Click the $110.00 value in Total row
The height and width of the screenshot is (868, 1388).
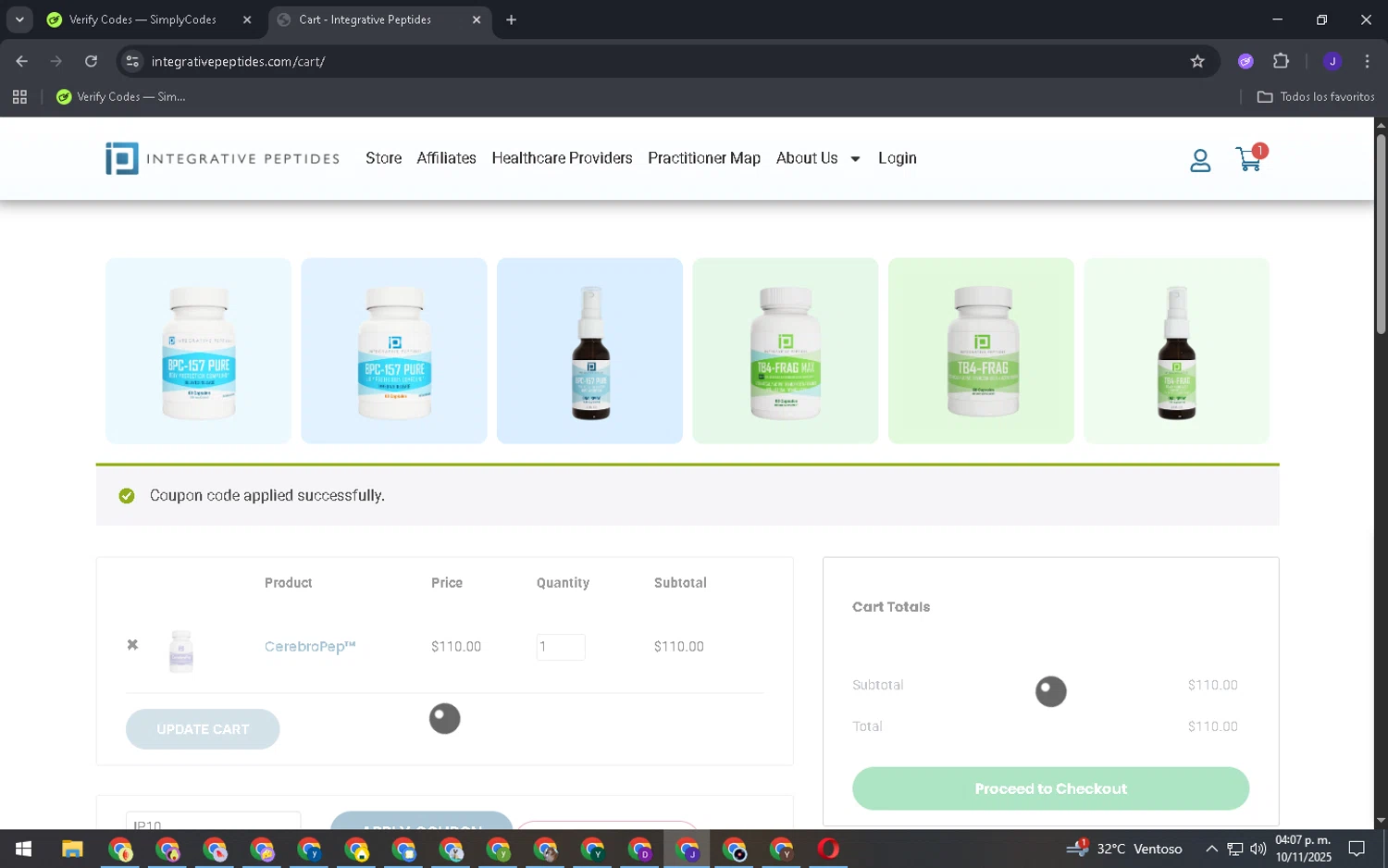click(x=1212, y=726)
